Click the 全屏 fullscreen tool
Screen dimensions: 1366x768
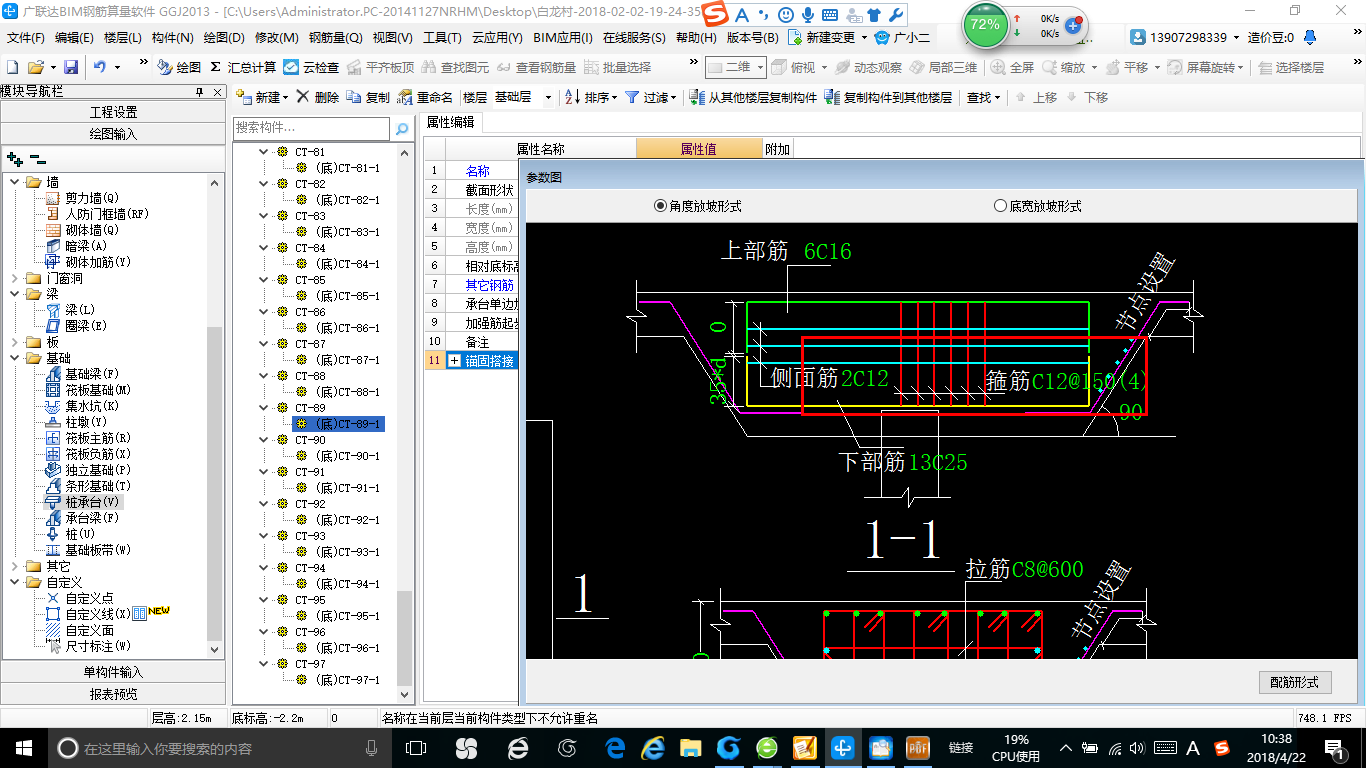pyautogui.click(x=1013, y=67)
